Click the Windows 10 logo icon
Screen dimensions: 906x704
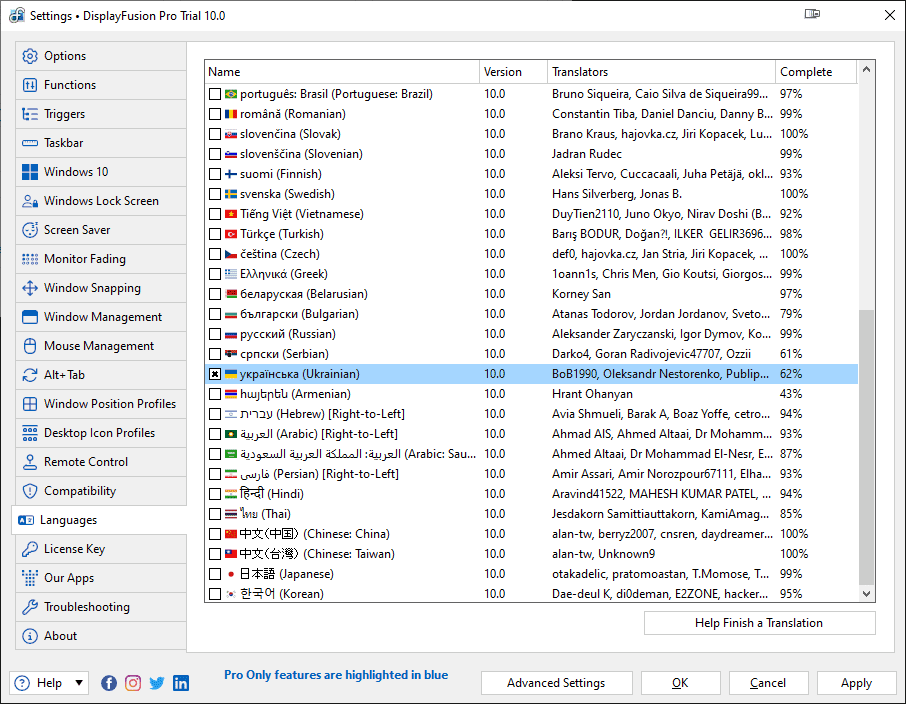click(29, 172)
